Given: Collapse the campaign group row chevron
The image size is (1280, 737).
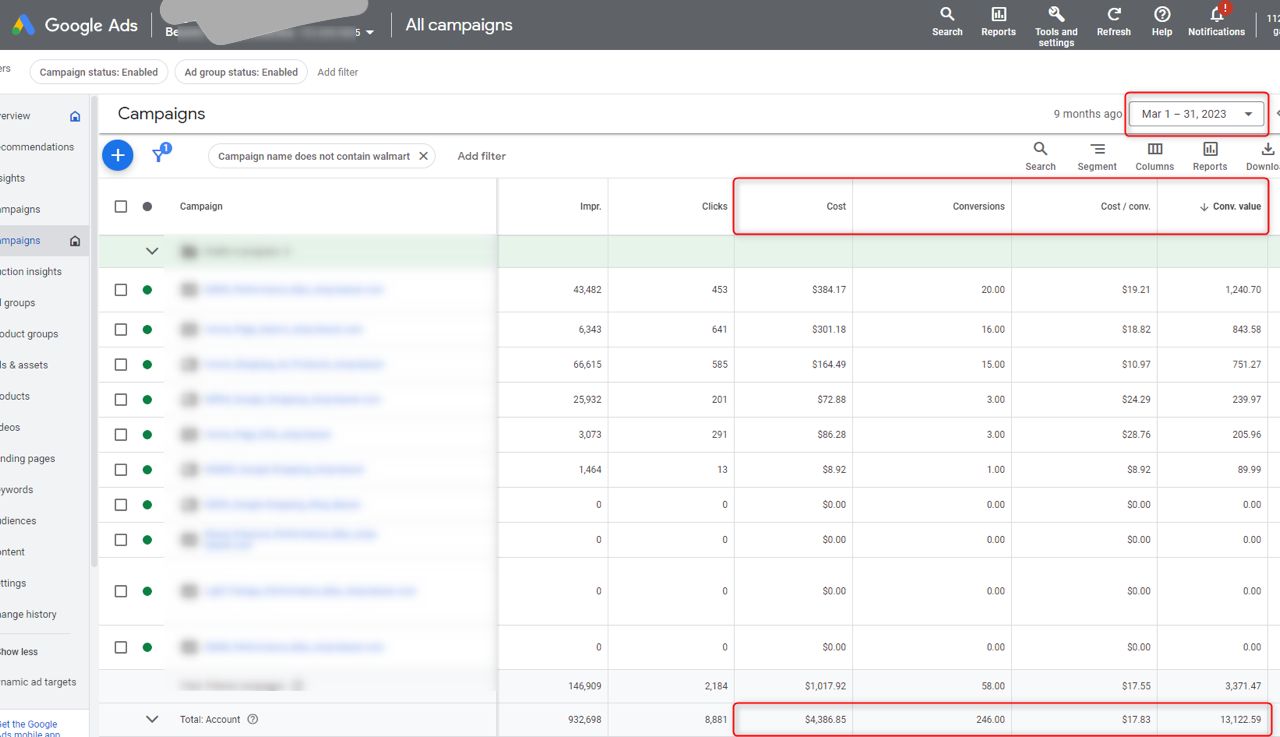Looking at the screenshot, I should (x=152, y=252).
